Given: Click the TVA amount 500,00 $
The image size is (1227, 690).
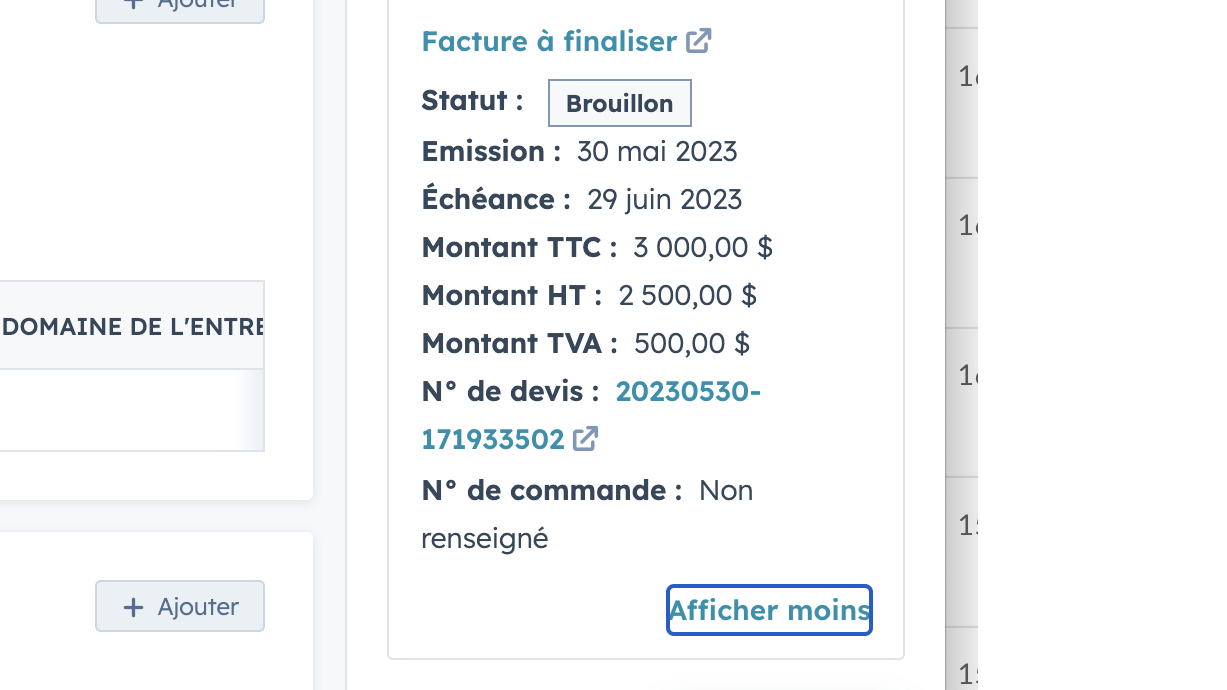Looking at the screenshot, I should (x=692, y=343).
